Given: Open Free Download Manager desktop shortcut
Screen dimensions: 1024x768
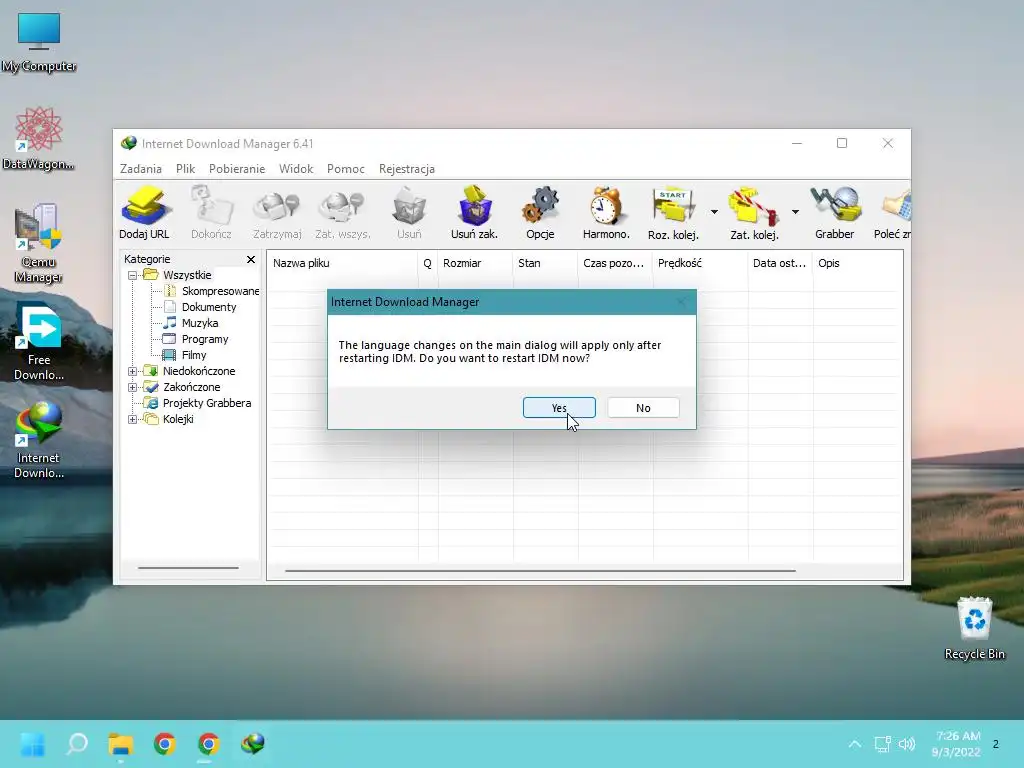Looking at the screenshot, I should click(39, 342).
